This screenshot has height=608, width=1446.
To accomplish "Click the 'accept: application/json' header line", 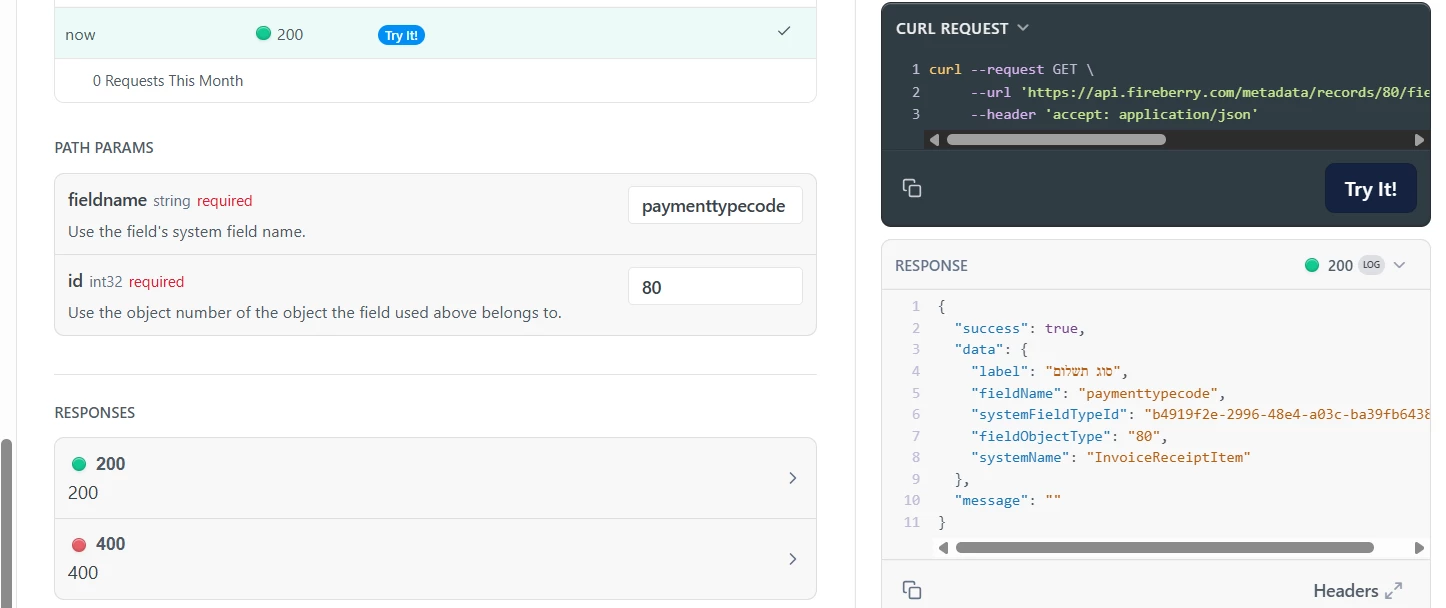I will coord(1114,114).
